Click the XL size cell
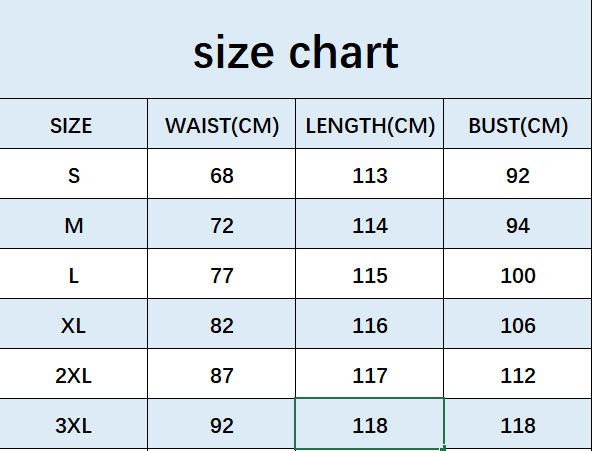The height and width of the screenshot is (451, 592). [x=74, y=324]
